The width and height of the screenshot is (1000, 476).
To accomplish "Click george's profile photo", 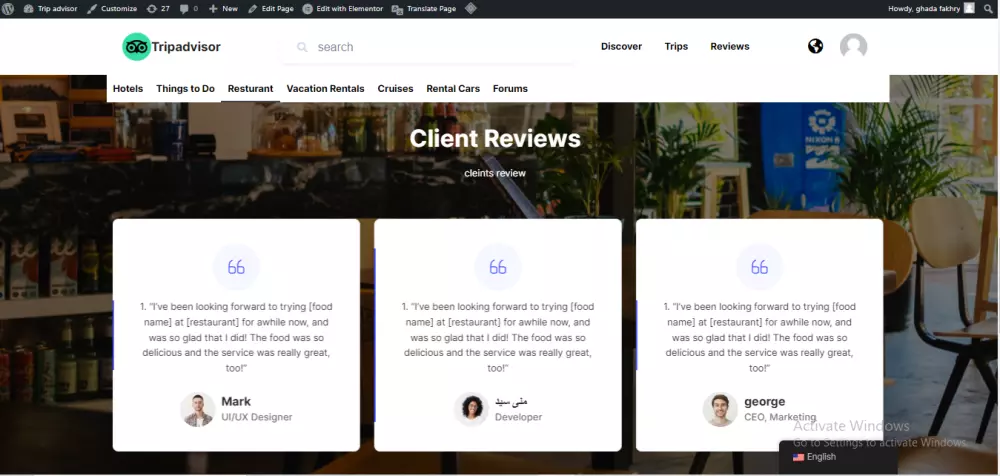I will pyautogui.click(x=720, y=409).
